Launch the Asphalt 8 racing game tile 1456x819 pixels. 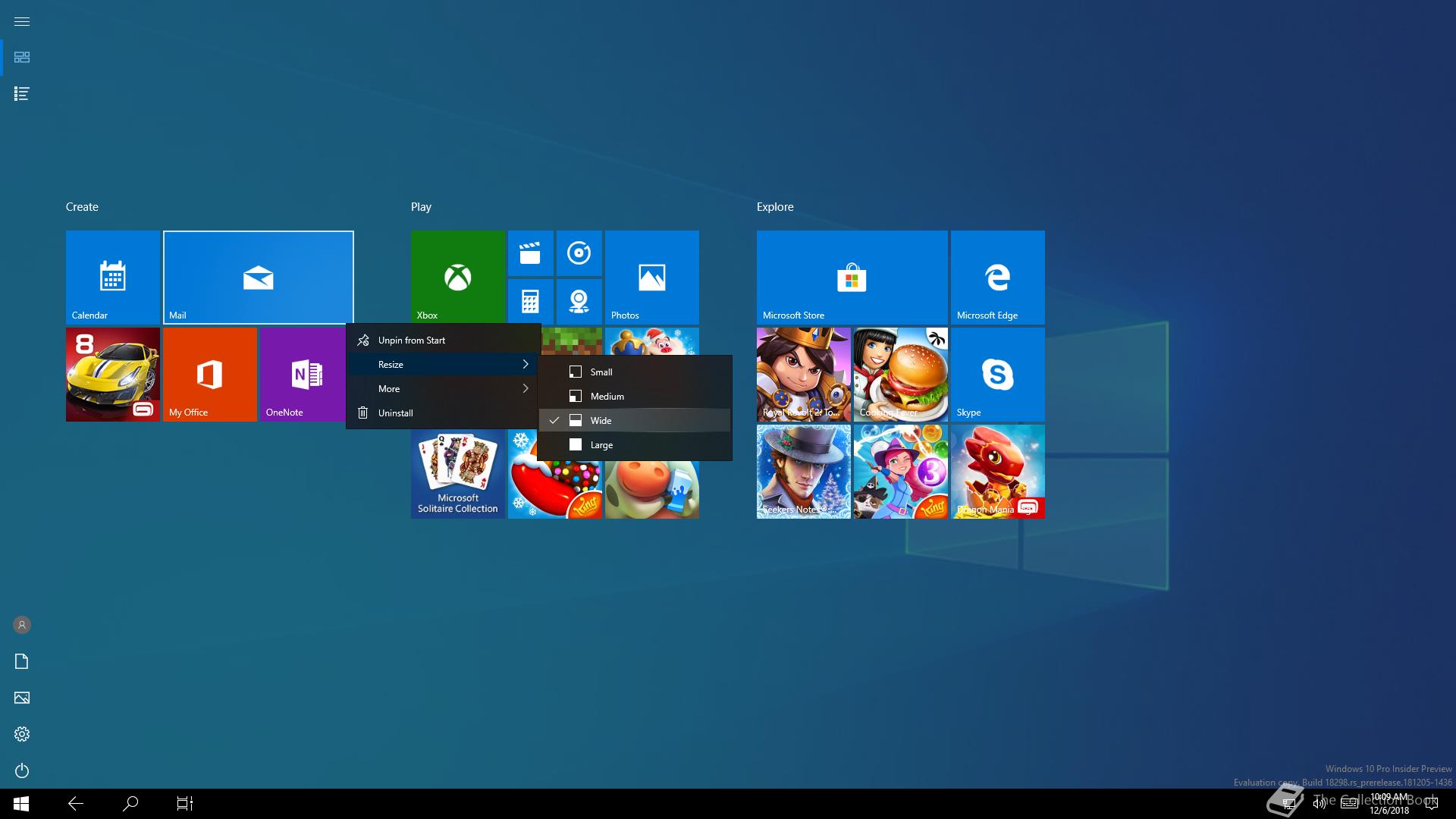tap(113, 375)
